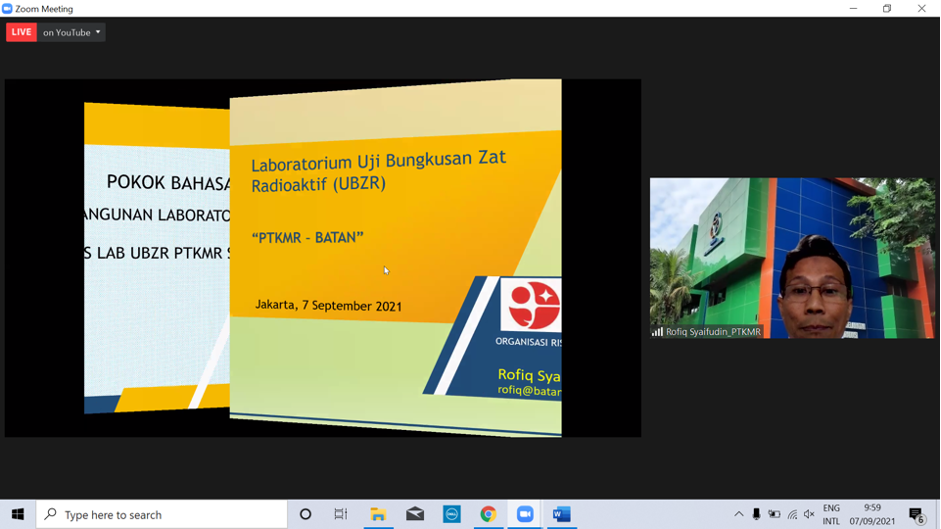Image resolution: width=941 pixels, height=529 pixels.
Task: Open the Action Center notifications icon
Action: 916,515
